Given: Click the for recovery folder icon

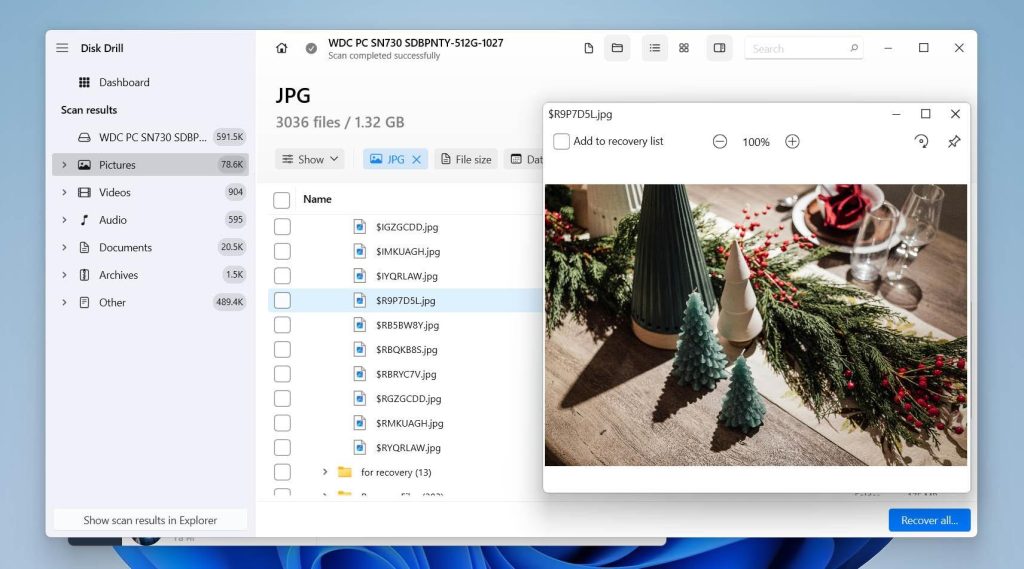Looking at the screenshot, I should pos(345,472).
